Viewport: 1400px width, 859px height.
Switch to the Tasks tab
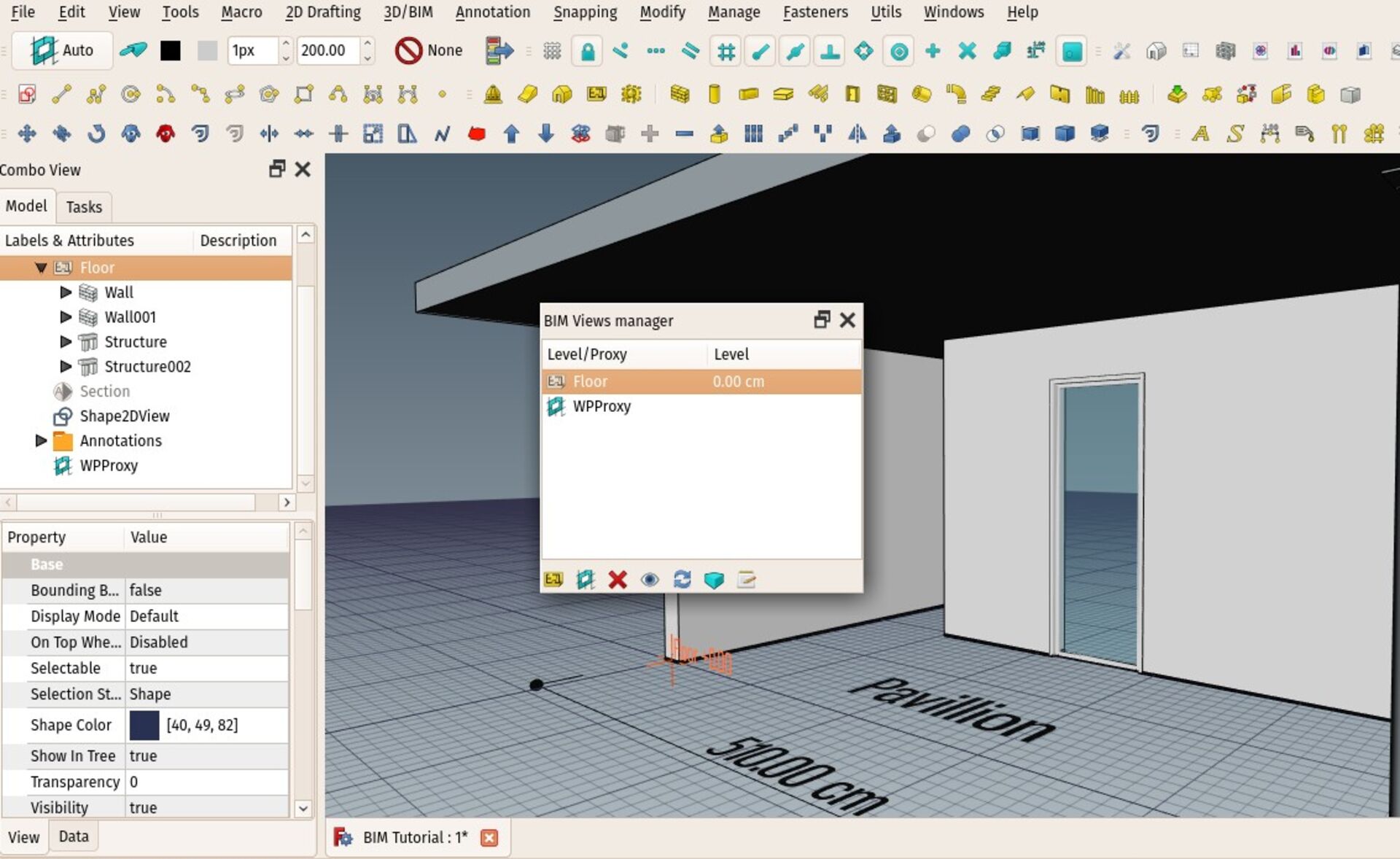click(x=84, y=207)
